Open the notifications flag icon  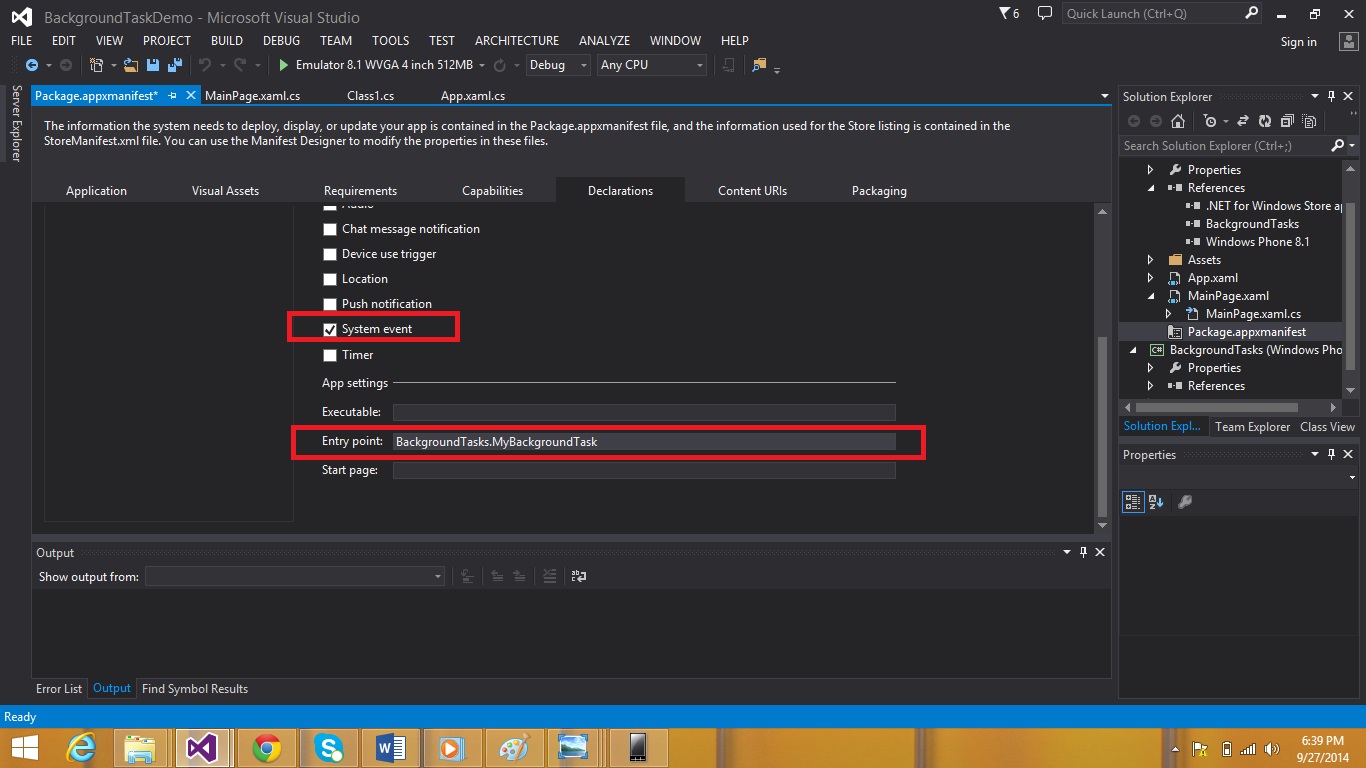coord(1006,13)
